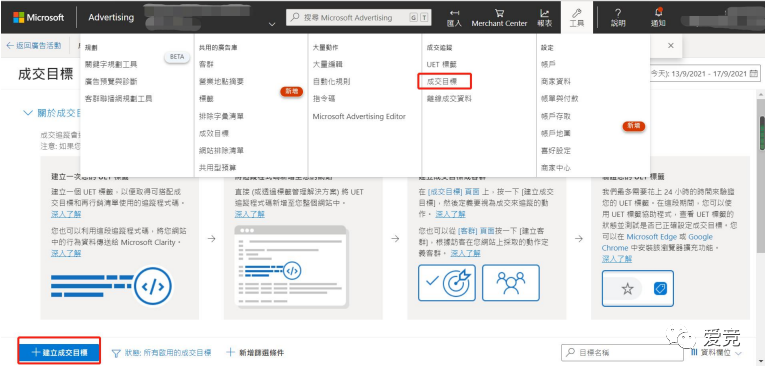Select UET 標籤 menu item
765x371 pixels.
442,64
